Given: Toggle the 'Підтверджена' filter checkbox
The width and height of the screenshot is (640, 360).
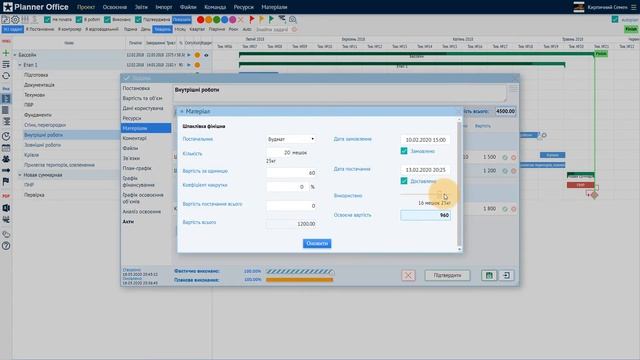Looking at the screenshot, I should (138, 19).
